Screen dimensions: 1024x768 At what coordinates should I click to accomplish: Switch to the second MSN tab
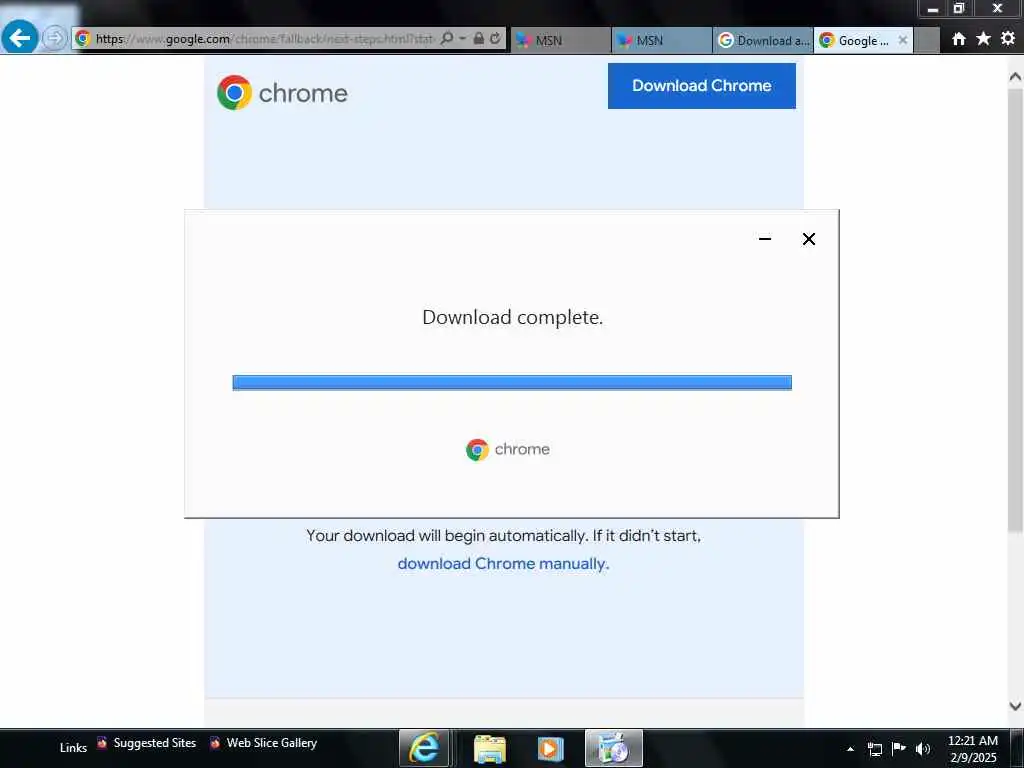click(662, 40)
